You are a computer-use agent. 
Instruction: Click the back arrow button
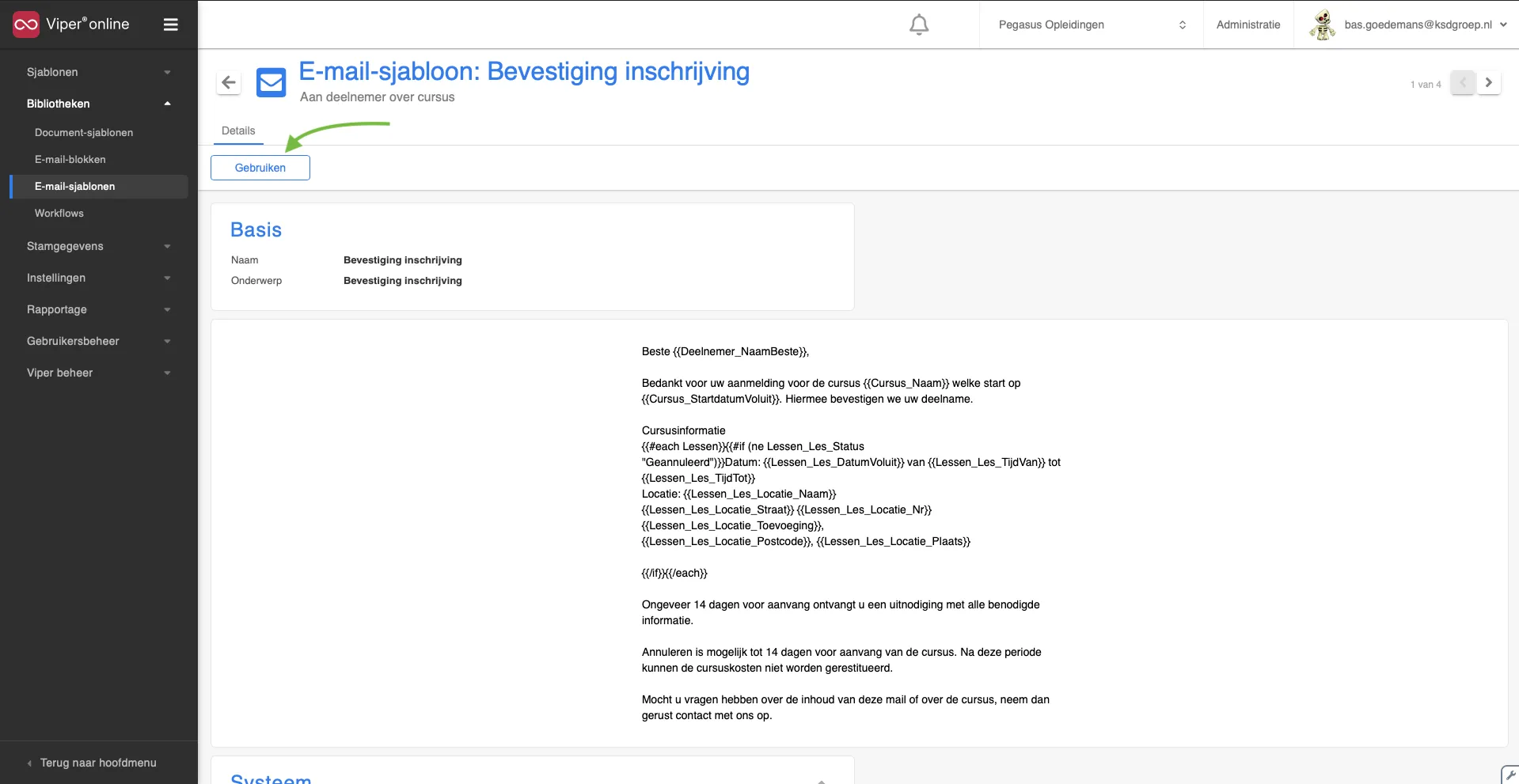229,82
